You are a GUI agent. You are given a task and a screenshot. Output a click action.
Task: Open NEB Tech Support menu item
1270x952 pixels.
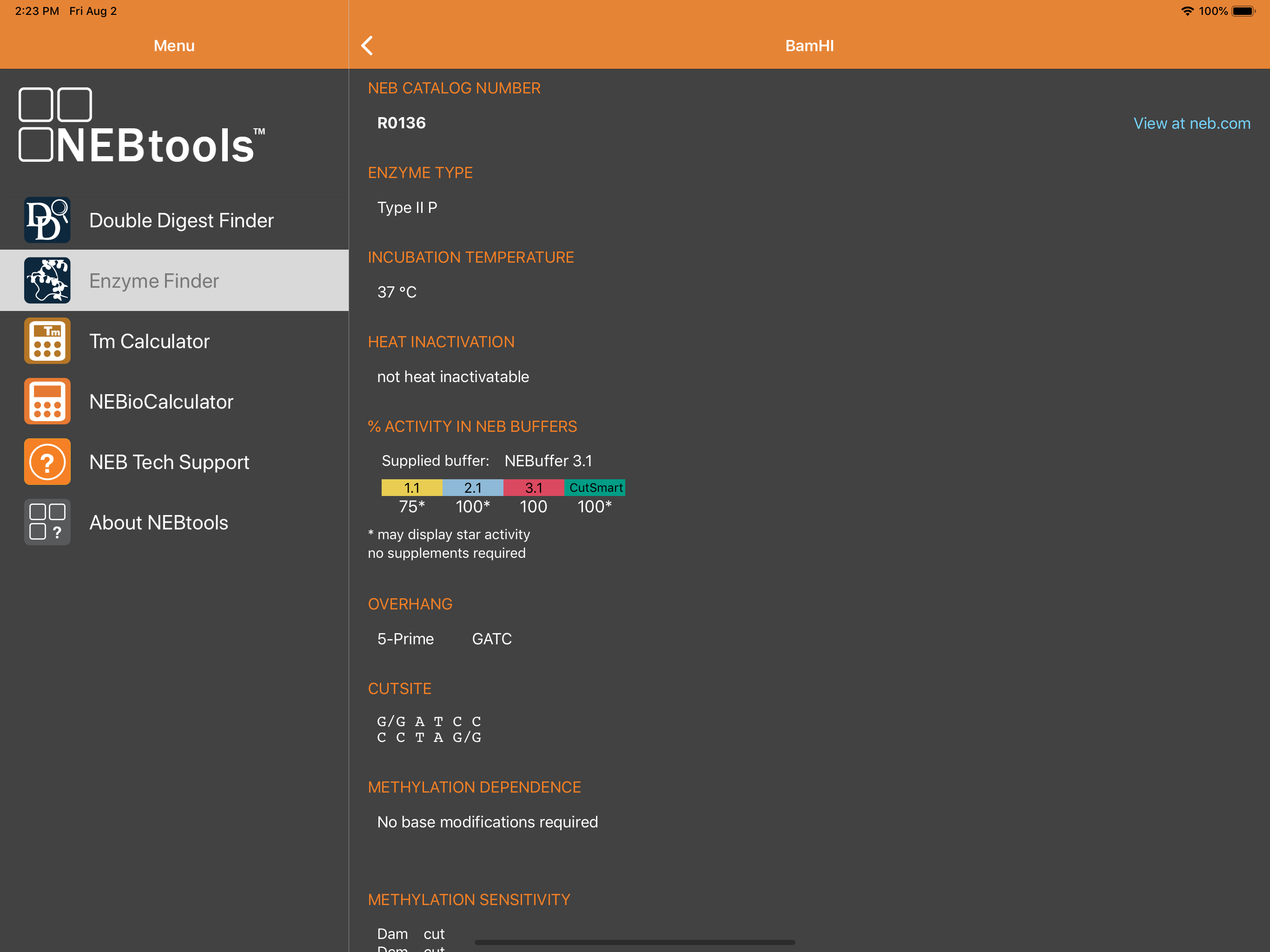click(x=174, y=462)
